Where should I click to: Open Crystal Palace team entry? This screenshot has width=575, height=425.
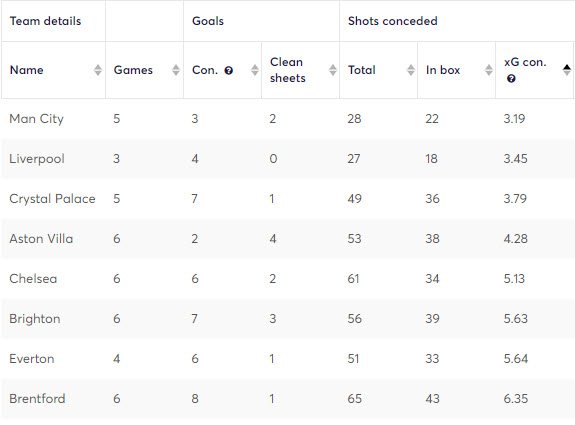click(52, 199)
